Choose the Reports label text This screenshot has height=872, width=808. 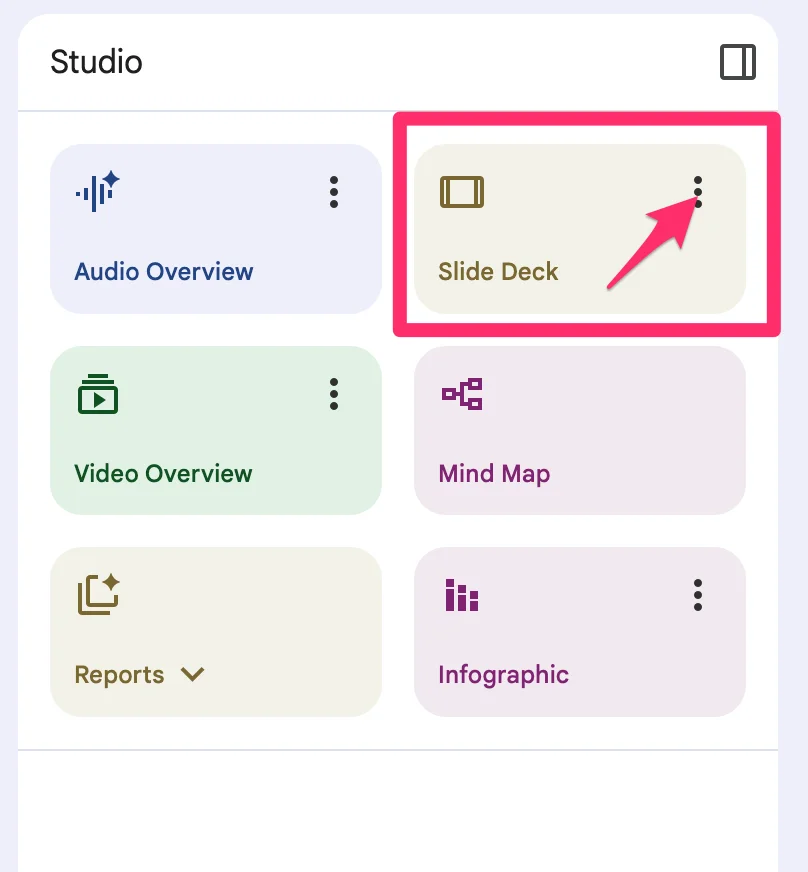tap(119, 675)
